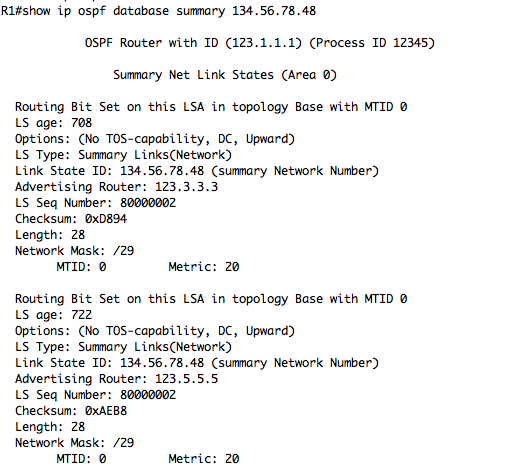Click the first LS Seq Number 80000002
The height and width of the screenshot is (472, 507).
tap(95, 203)
